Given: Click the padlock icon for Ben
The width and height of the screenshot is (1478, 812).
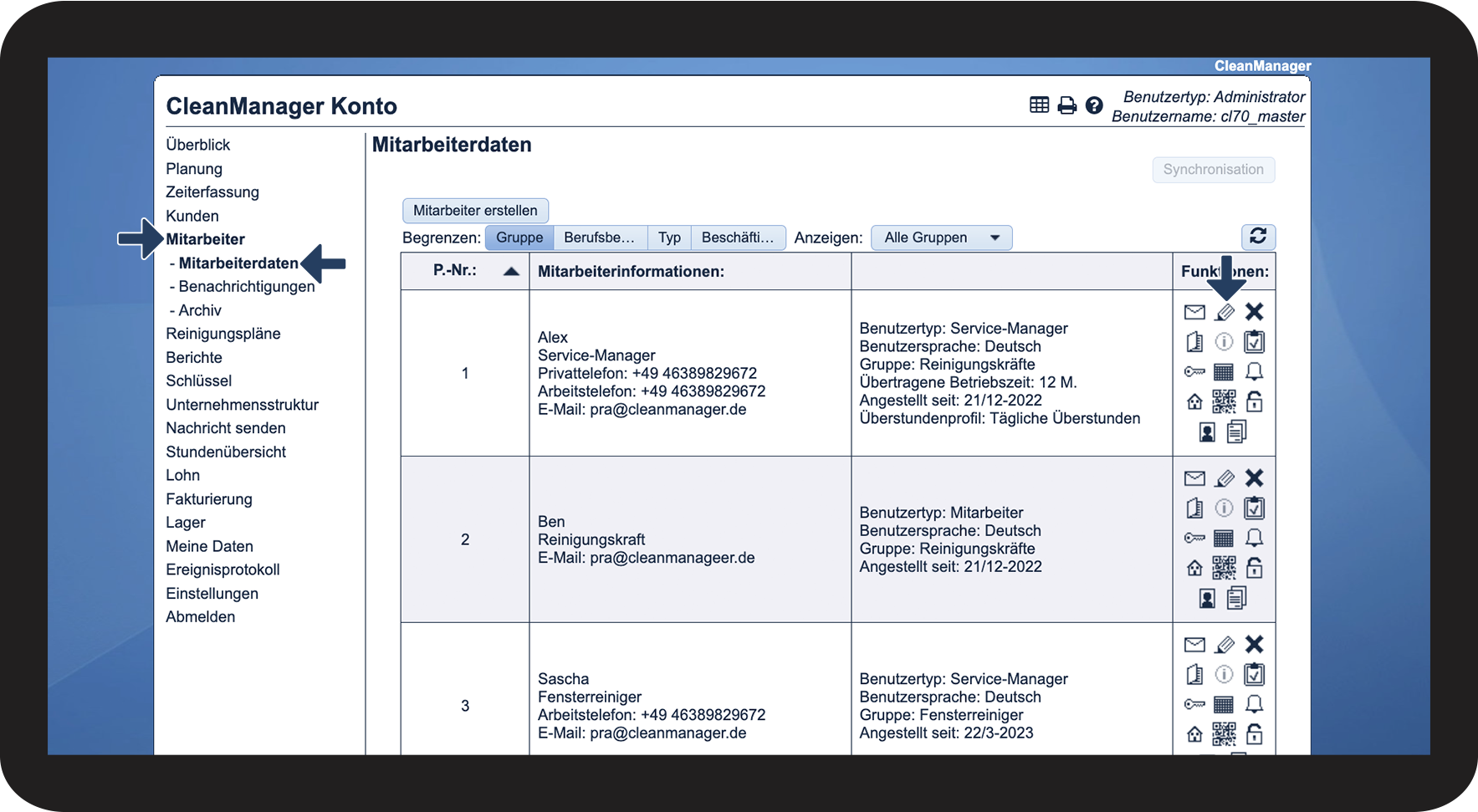Looking at the screenshot, I should click(1254, 569).
